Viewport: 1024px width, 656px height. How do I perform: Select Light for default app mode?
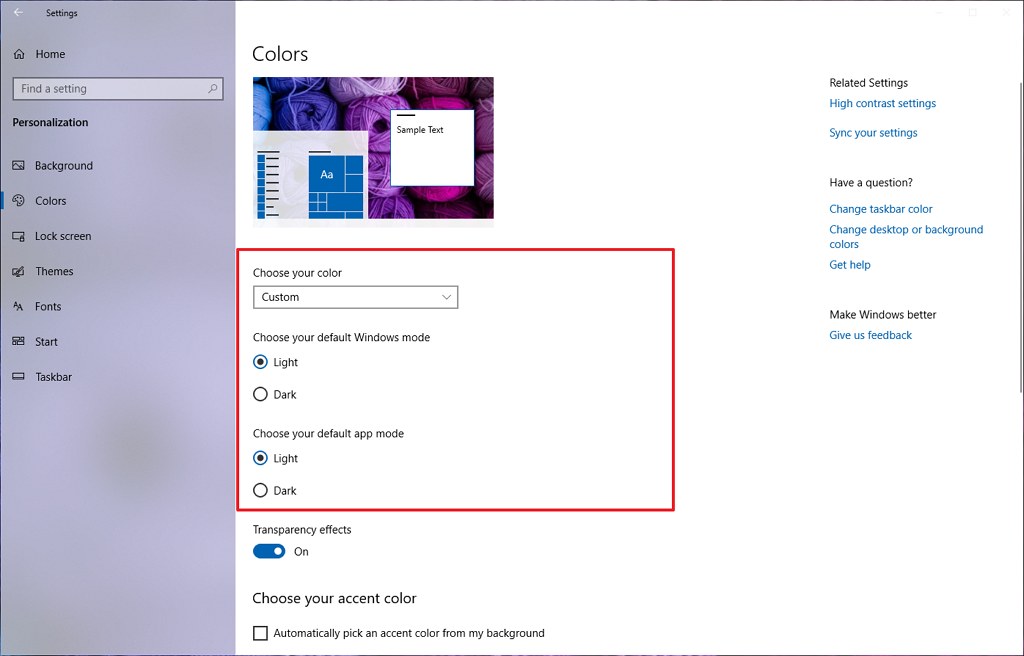[x=261, y=458]
